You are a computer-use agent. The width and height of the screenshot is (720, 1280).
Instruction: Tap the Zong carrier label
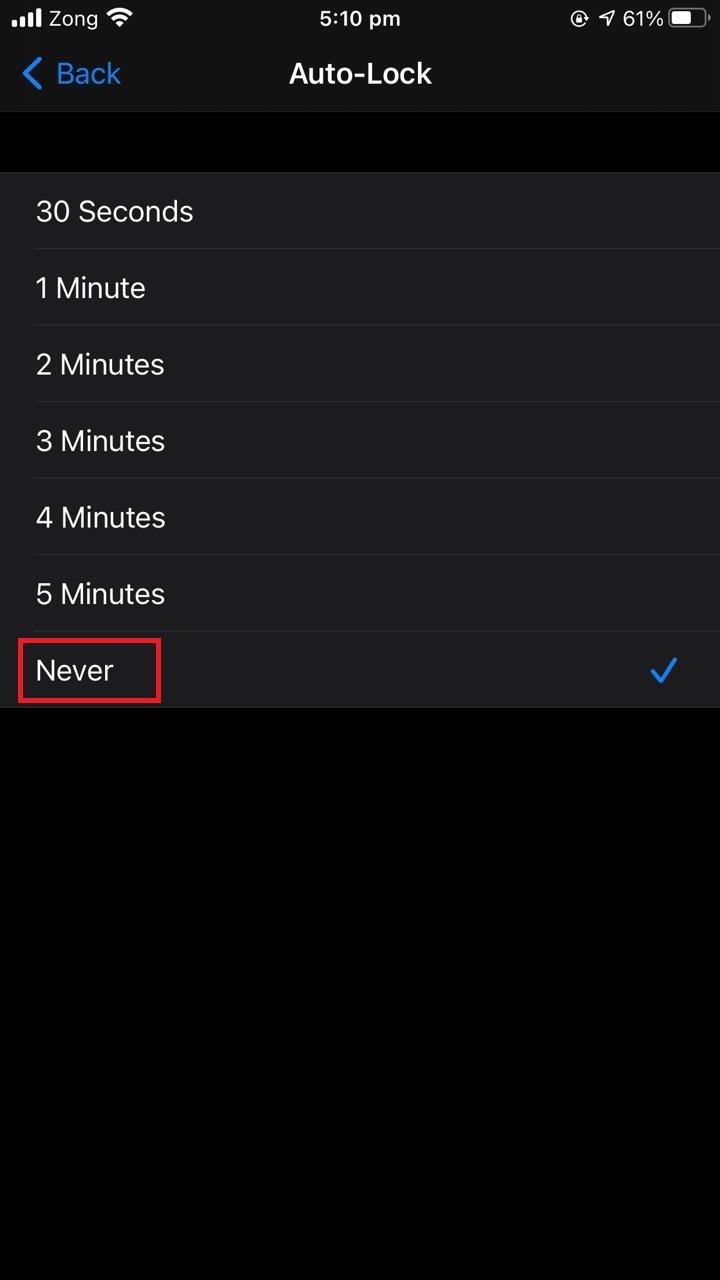pos(74,18)
